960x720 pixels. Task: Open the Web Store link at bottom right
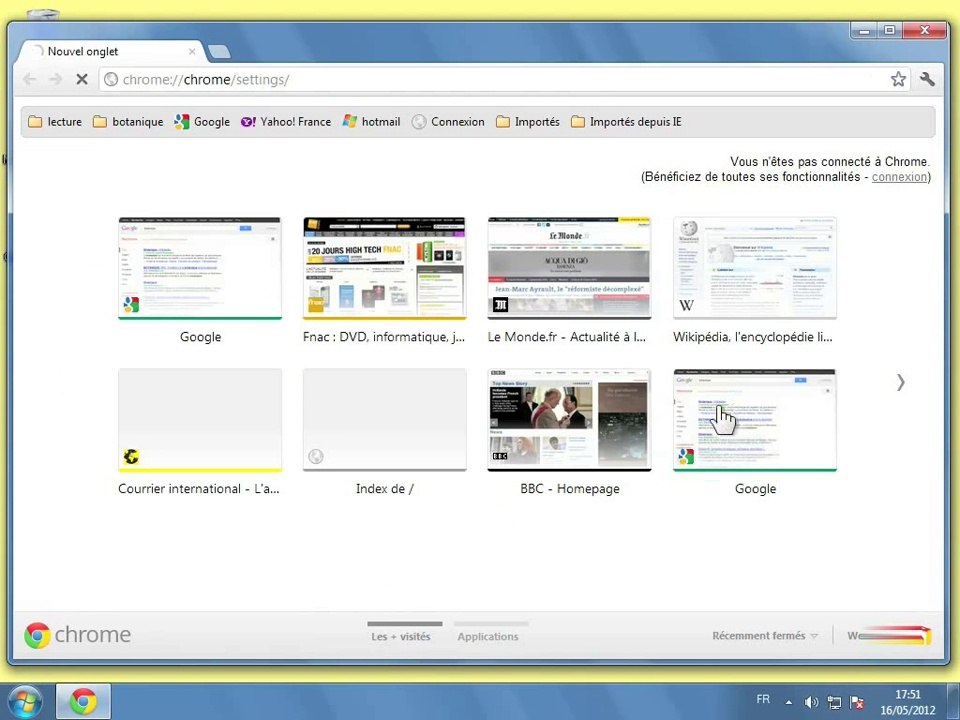[890, 636]
